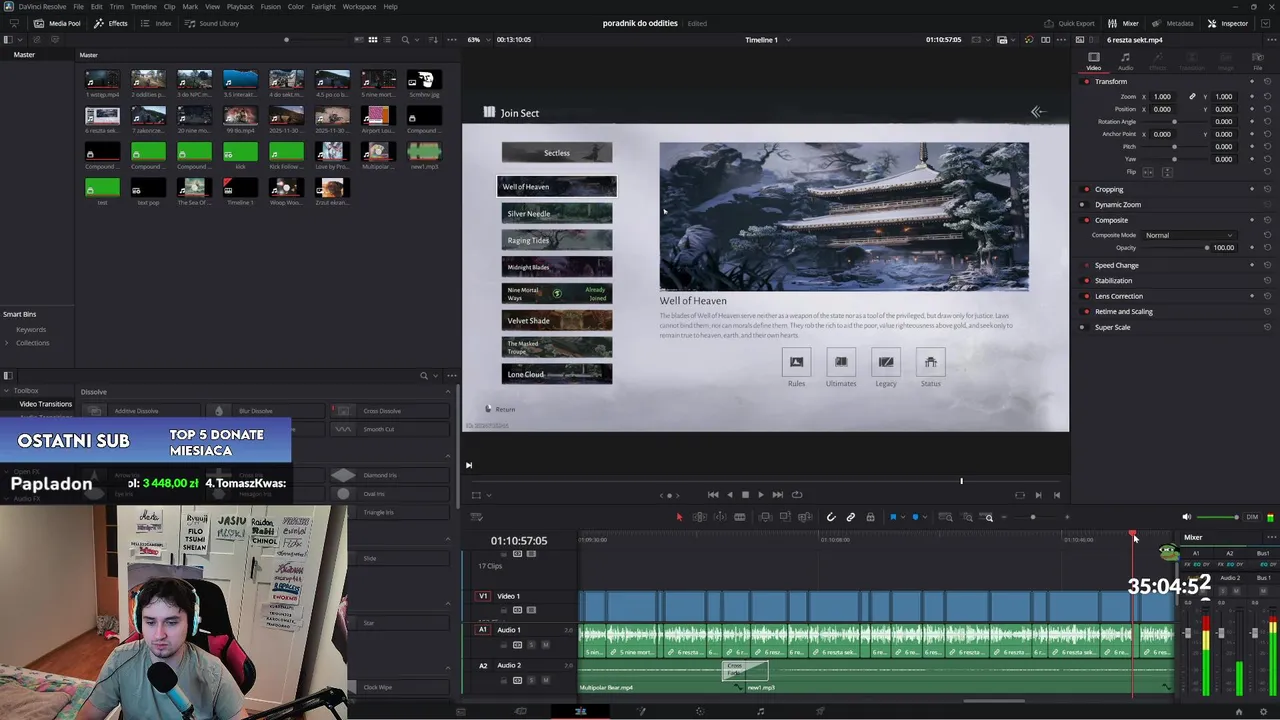
Task: Click the Opacity slider handle
Action: (1207, 247)
